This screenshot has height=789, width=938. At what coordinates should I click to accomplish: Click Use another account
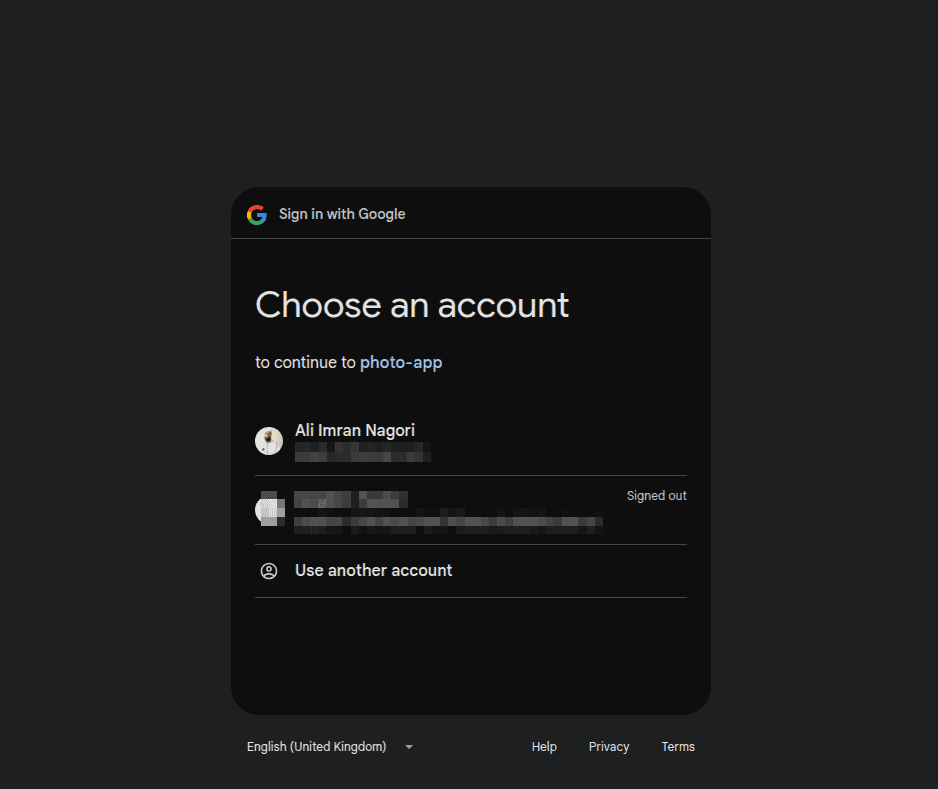coord(373,570)
